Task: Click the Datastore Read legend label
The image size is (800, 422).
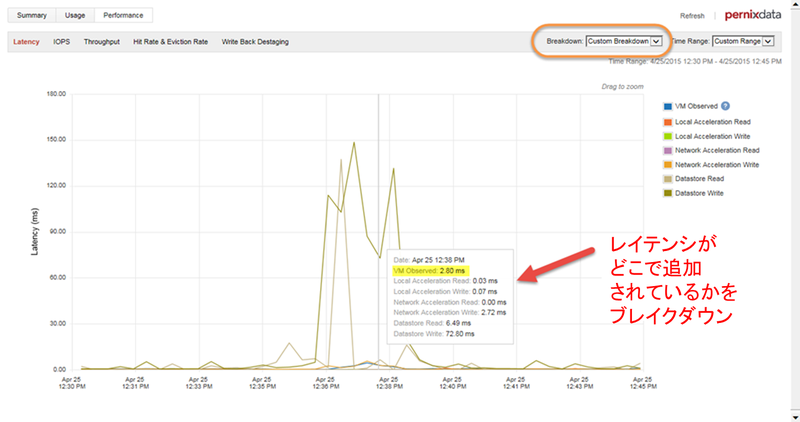Action: pos(699,179)
